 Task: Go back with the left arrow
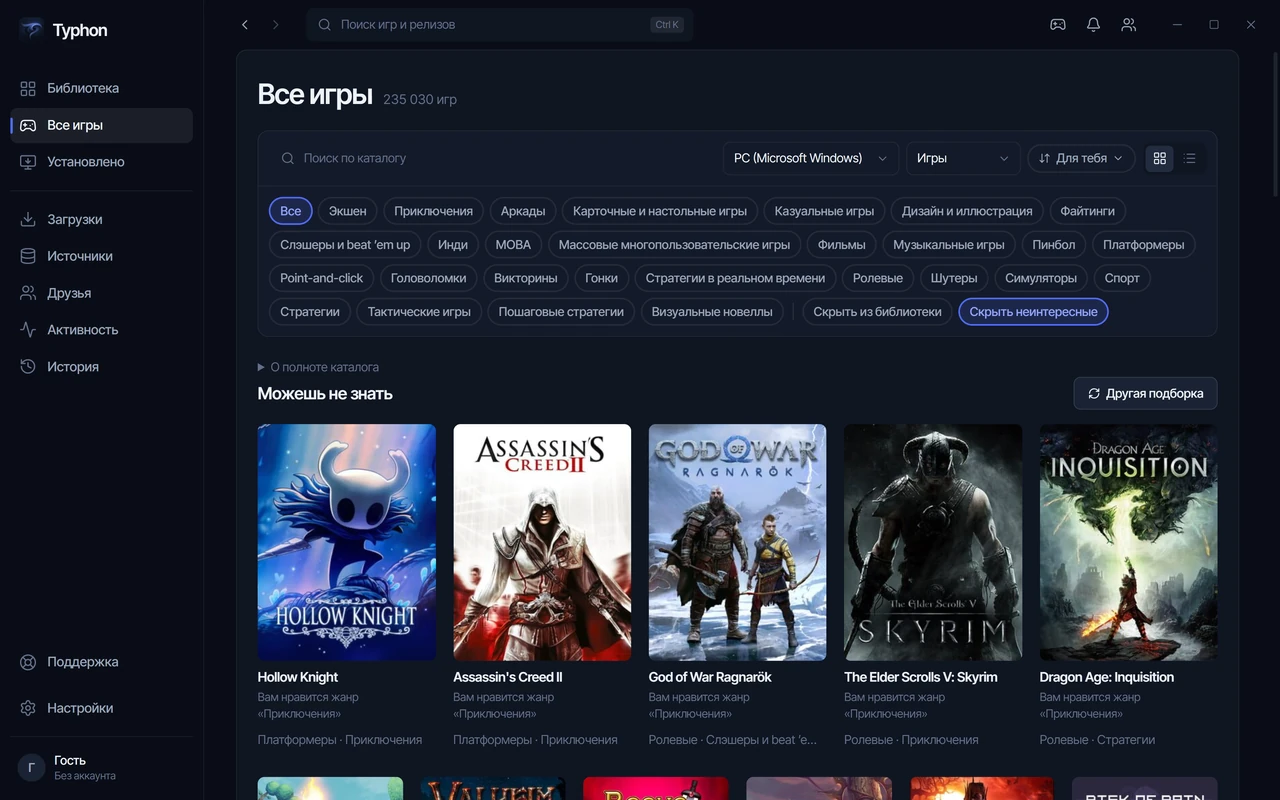point(245,24)
